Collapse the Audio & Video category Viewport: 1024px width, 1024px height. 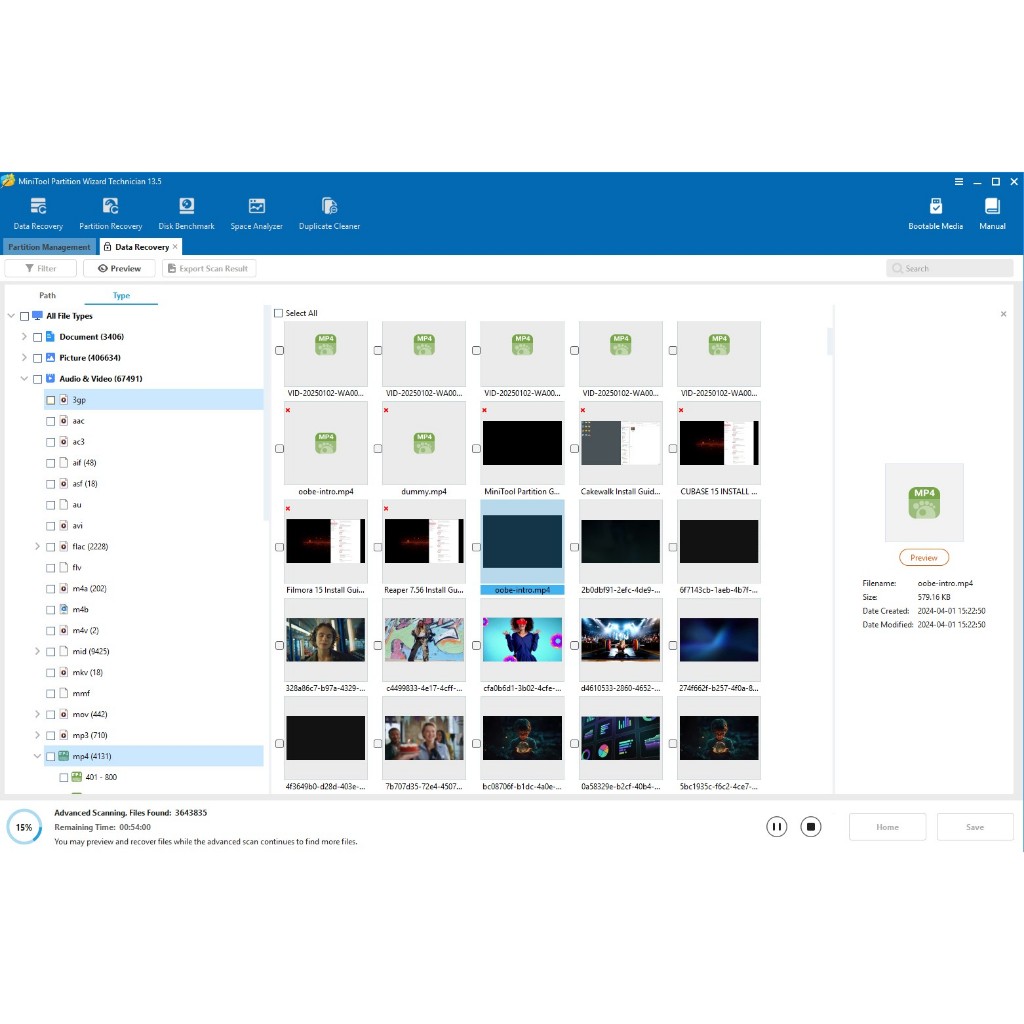(24, 379)
